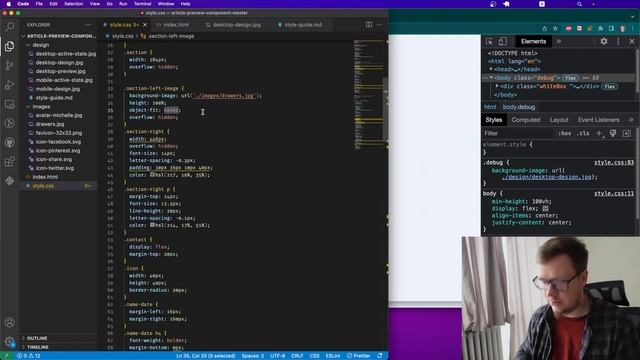Image resolution: width=640 pixels, height=360 pixels.
Task: Open the Explorer view in activity bar
Action: [9, 46]
